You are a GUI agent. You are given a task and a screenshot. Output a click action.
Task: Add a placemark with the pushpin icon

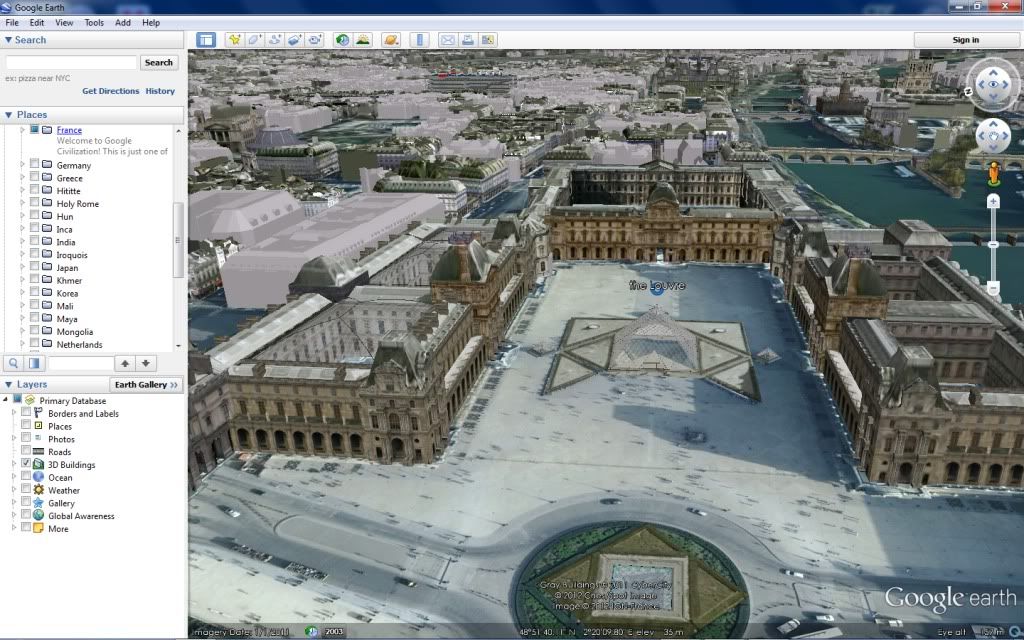(x=234, y=40)
